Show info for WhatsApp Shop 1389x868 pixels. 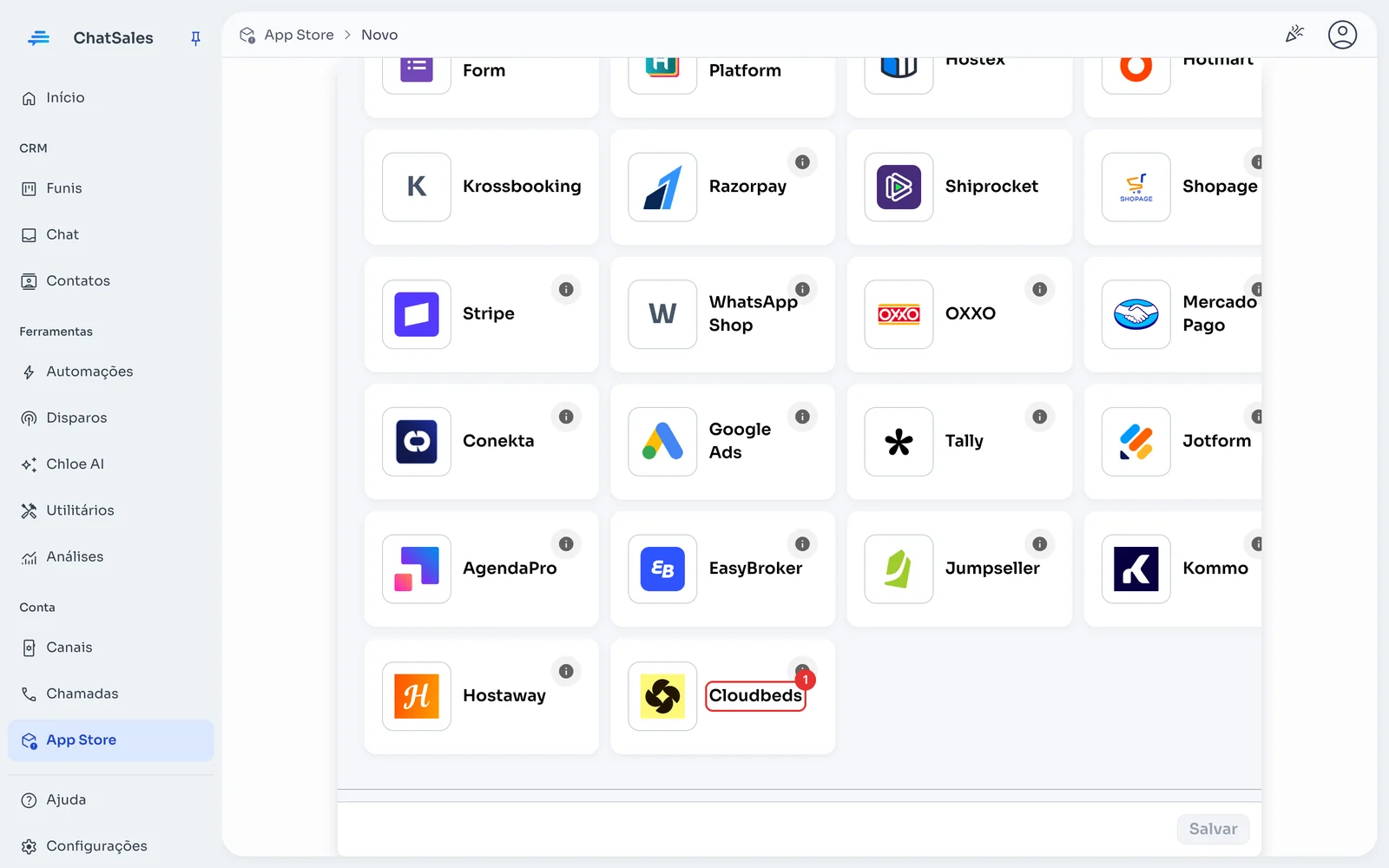tap(802, 289)
